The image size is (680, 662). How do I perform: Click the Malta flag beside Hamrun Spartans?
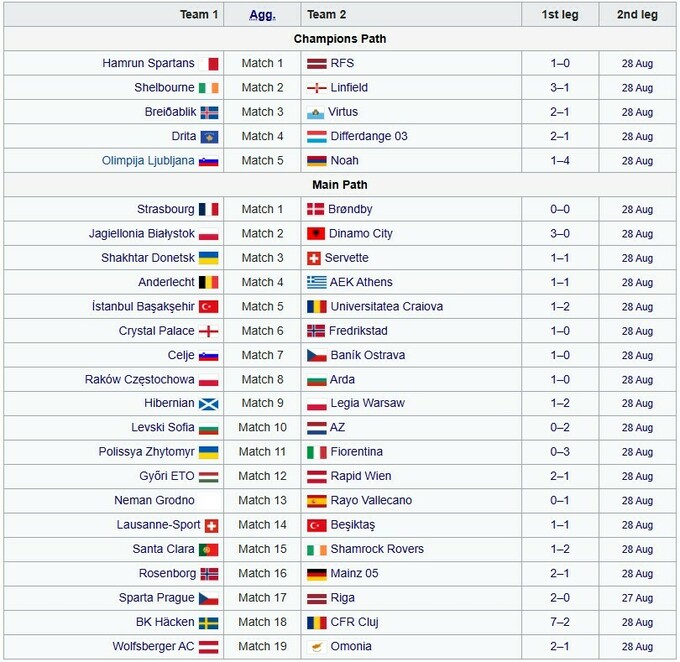[x=209, y=64]
